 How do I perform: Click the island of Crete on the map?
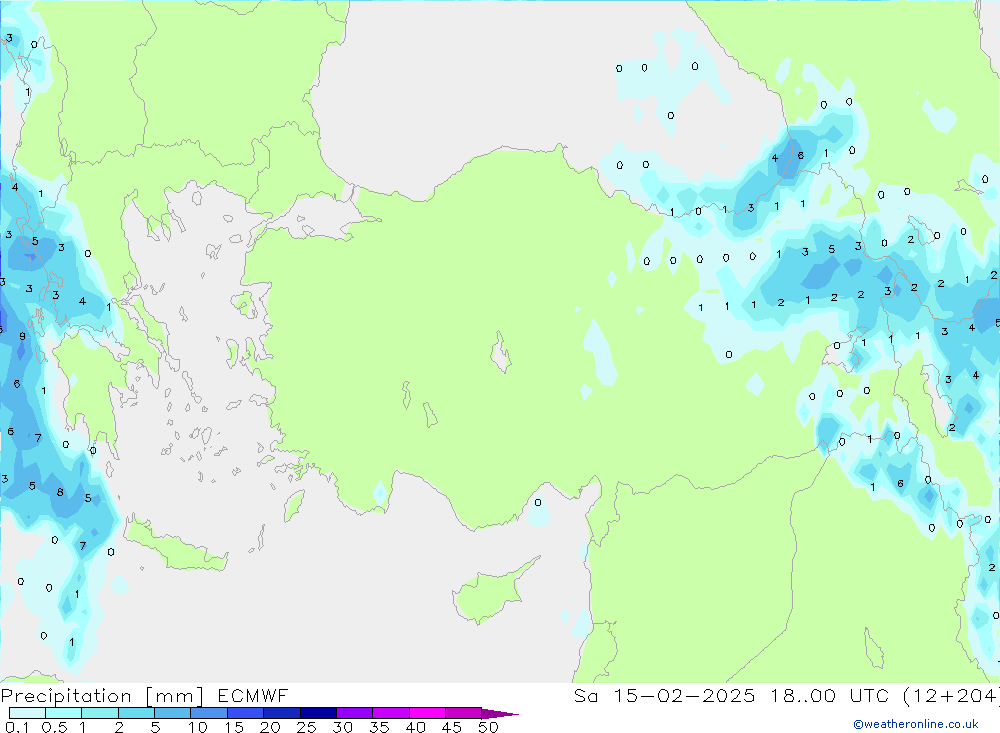point(175,546)
